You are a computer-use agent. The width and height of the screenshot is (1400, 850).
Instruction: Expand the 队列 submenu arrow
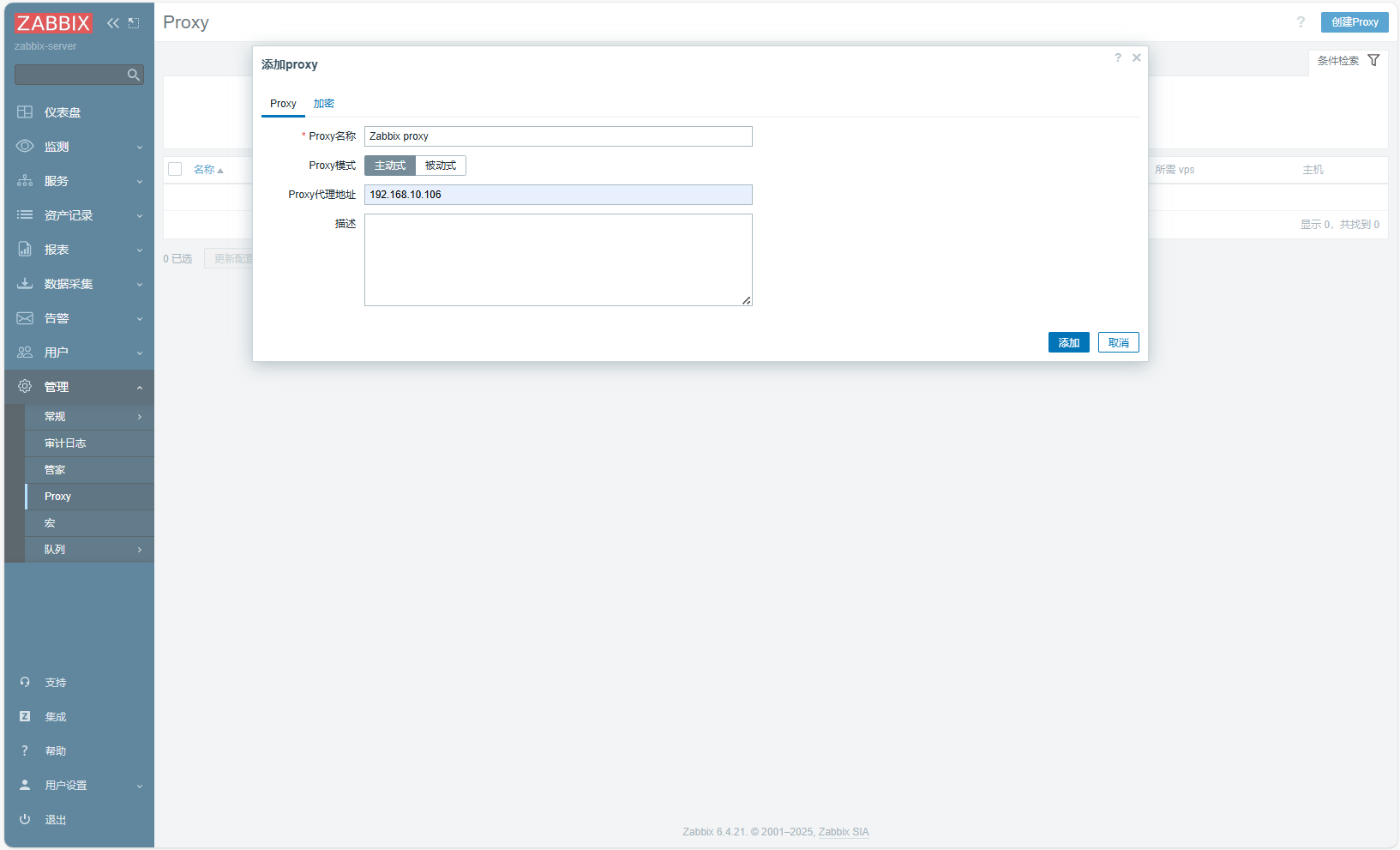click(x=140, y=550)
